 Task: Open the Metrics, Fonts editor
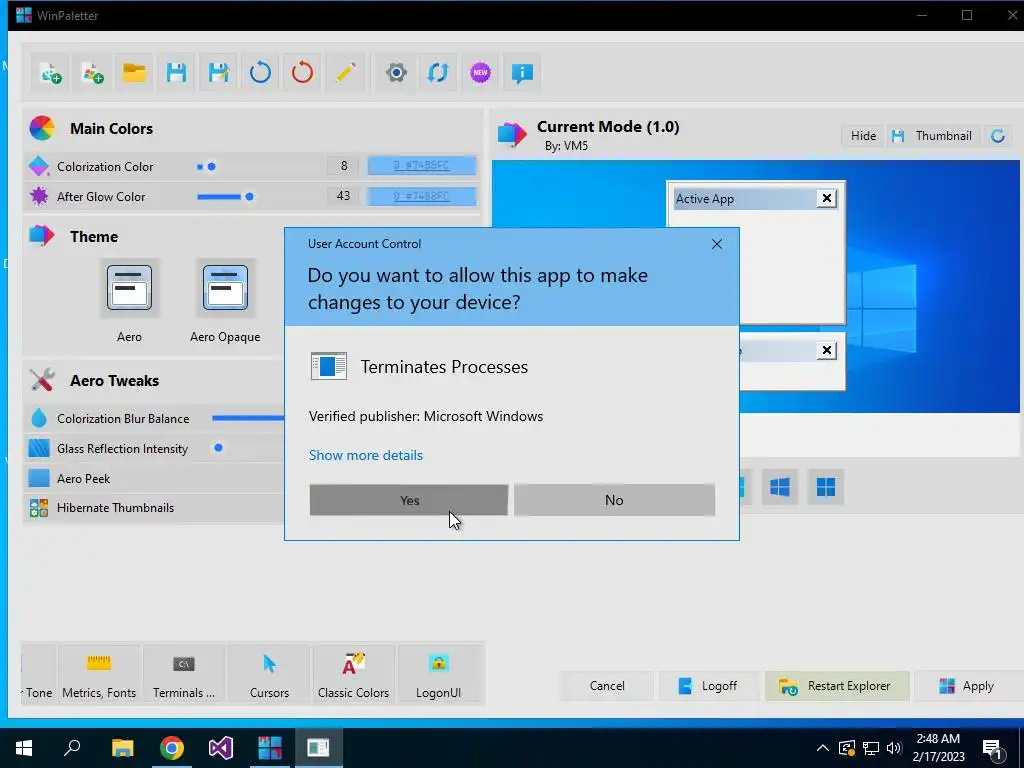click(99, 675)
